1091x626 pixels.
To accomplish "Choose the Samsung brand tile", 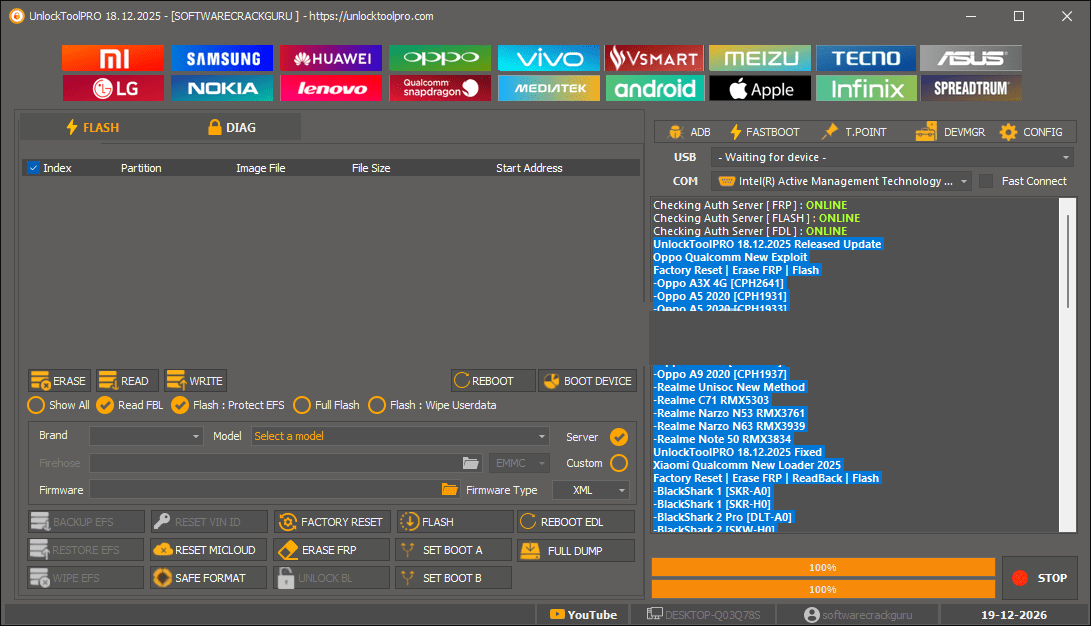I will pos(222,58).
